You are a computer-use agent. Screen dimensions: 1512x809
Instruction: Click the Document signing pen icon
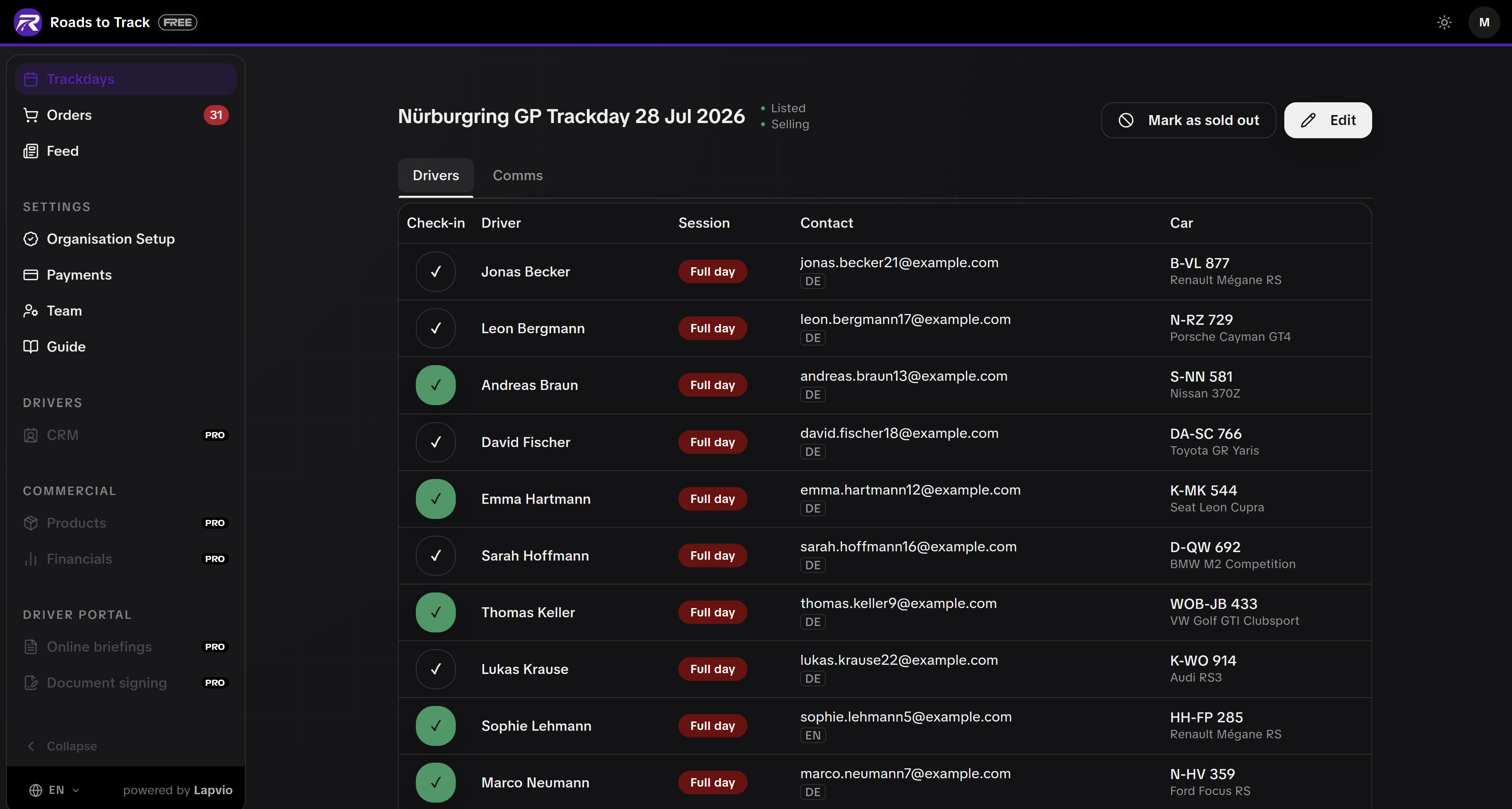pyautogui.click(x=30, y=683)
